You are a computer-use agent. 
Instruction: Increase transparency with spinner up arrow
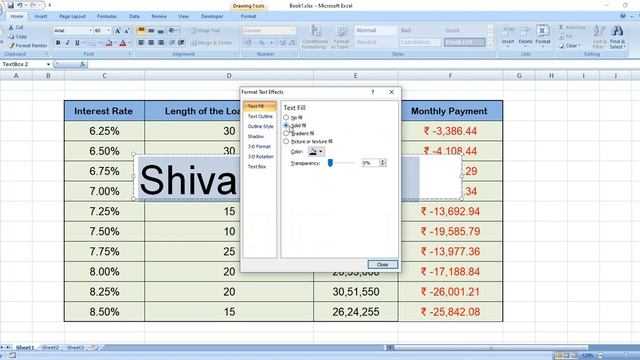pos(382,161)
